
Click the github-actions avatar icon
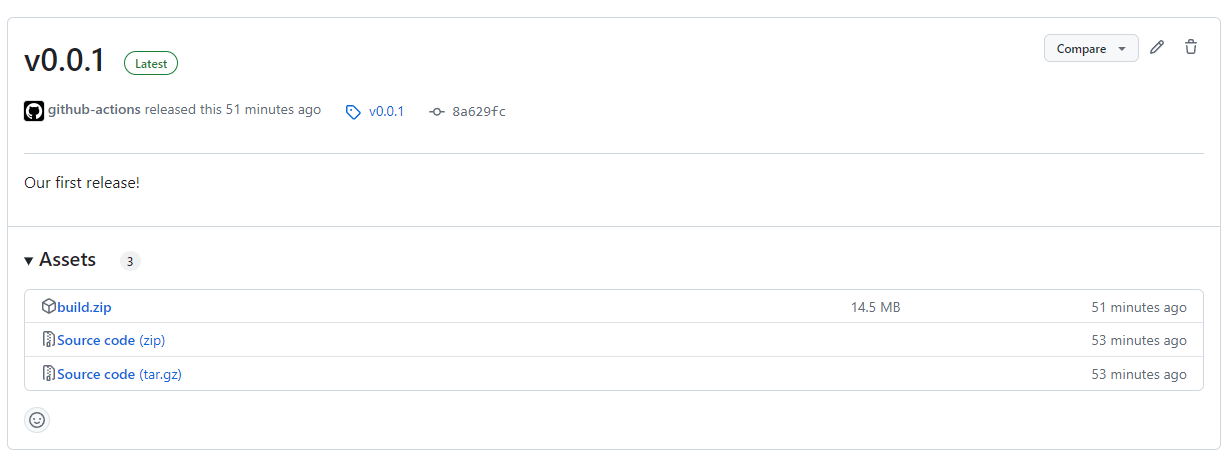point(34,111)
